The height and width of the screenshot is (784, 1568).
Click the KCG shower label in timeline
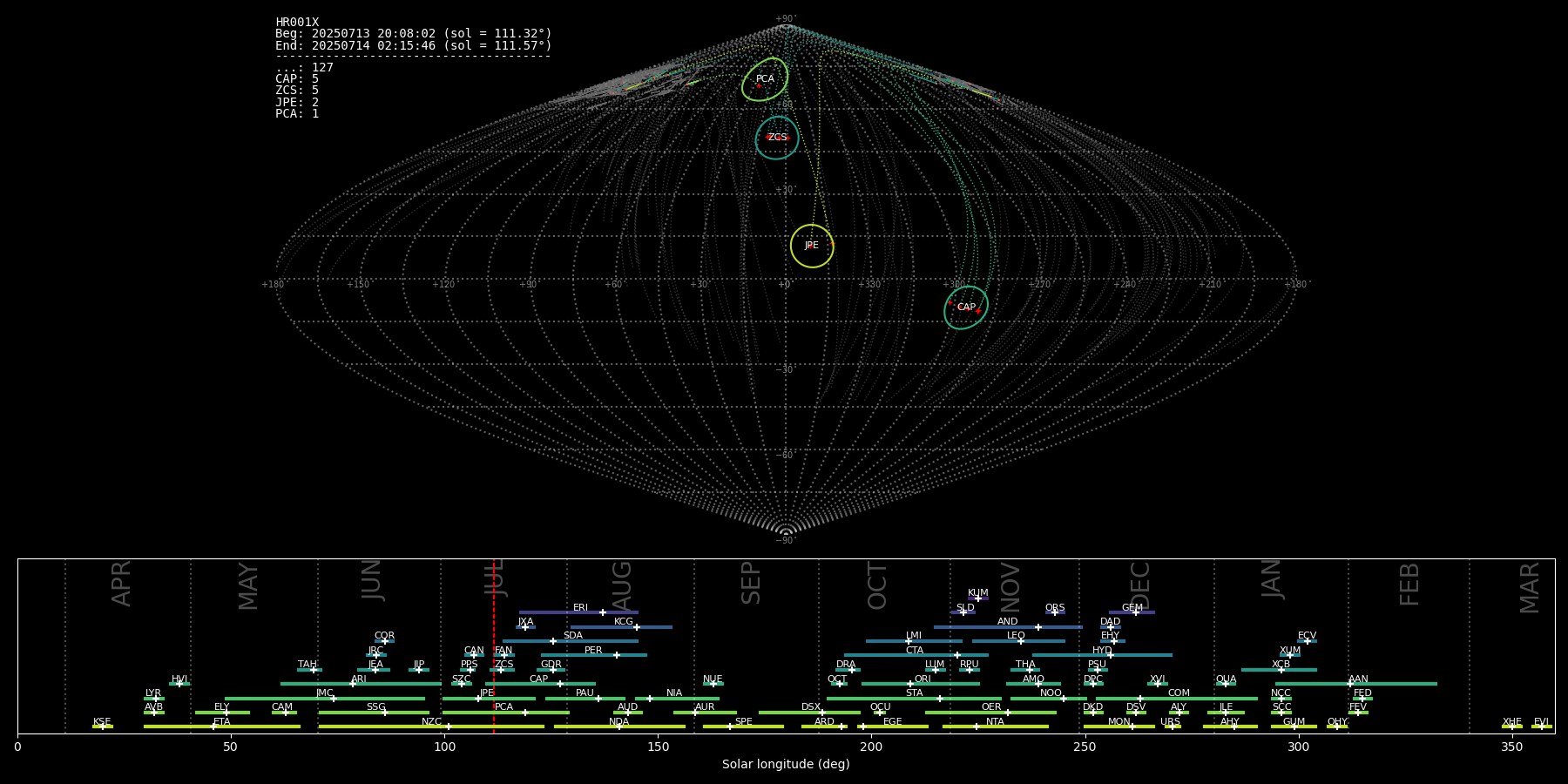click(624, 622)
